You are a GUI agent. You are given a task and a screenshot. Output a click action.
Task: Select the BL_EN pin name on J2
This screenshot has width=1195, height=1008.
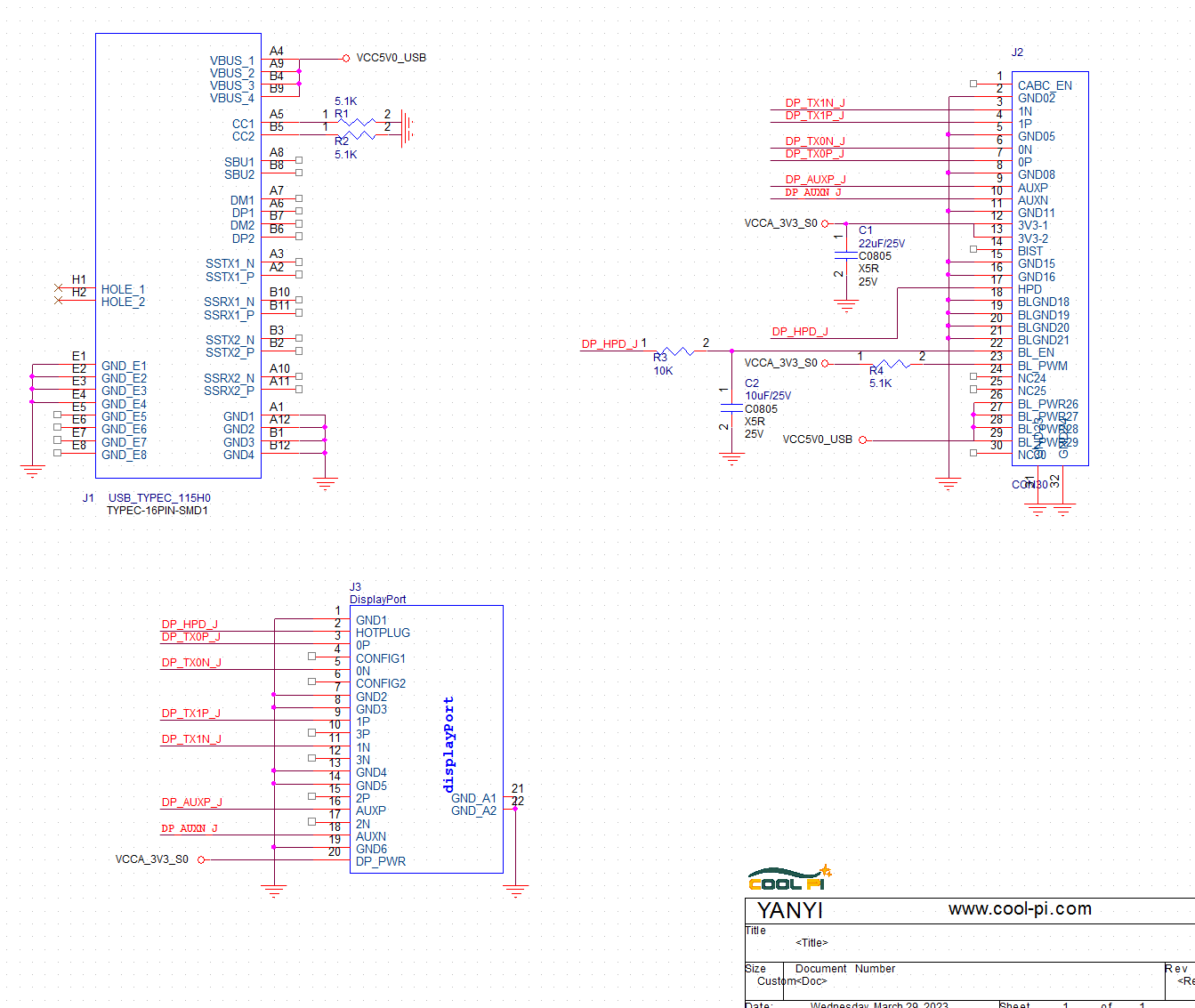[x=1036, y=352]
